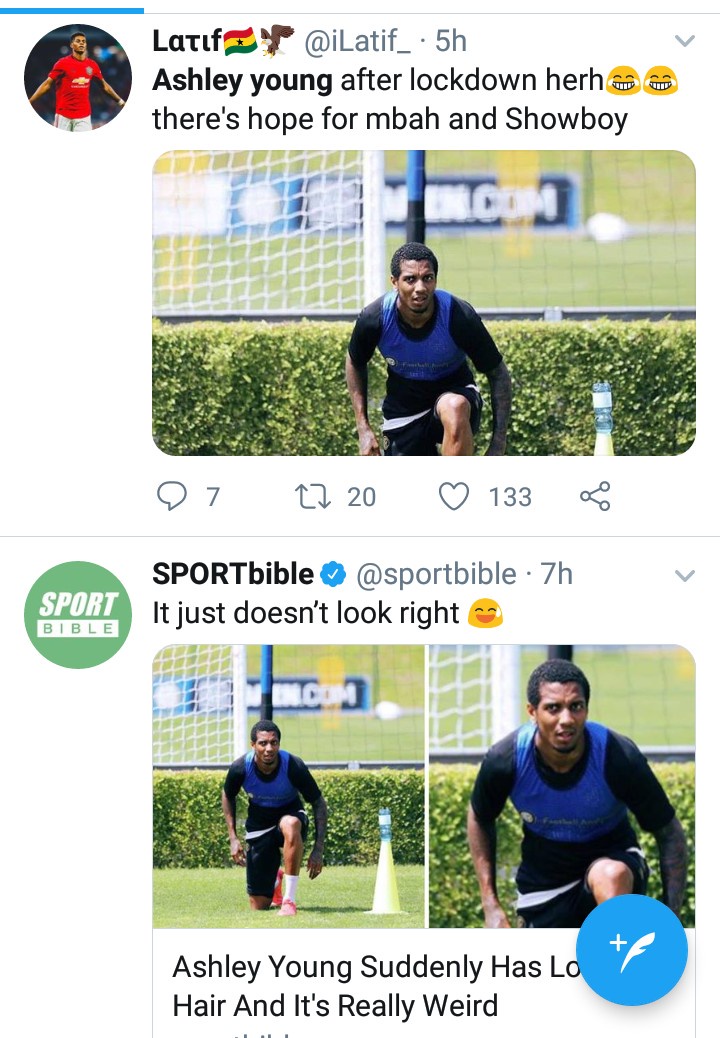Open right close-up photo in SPORTbible card
The height and width of the screenshot is (1038, 720).
[562, 786]
